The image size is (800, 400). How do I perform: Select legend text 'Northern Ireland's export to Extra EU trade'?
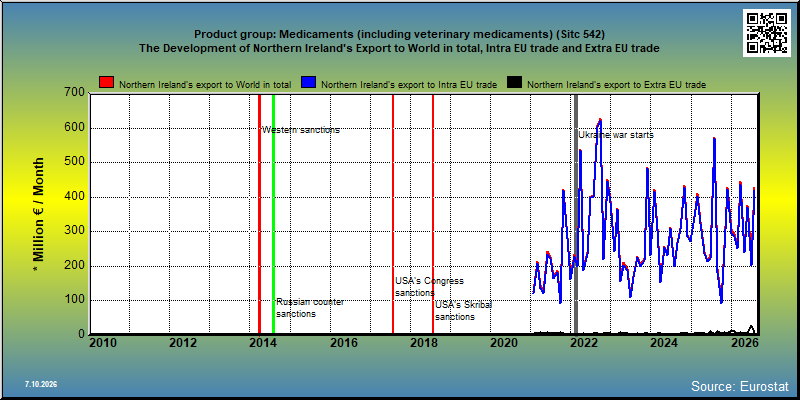pos(616,85)
